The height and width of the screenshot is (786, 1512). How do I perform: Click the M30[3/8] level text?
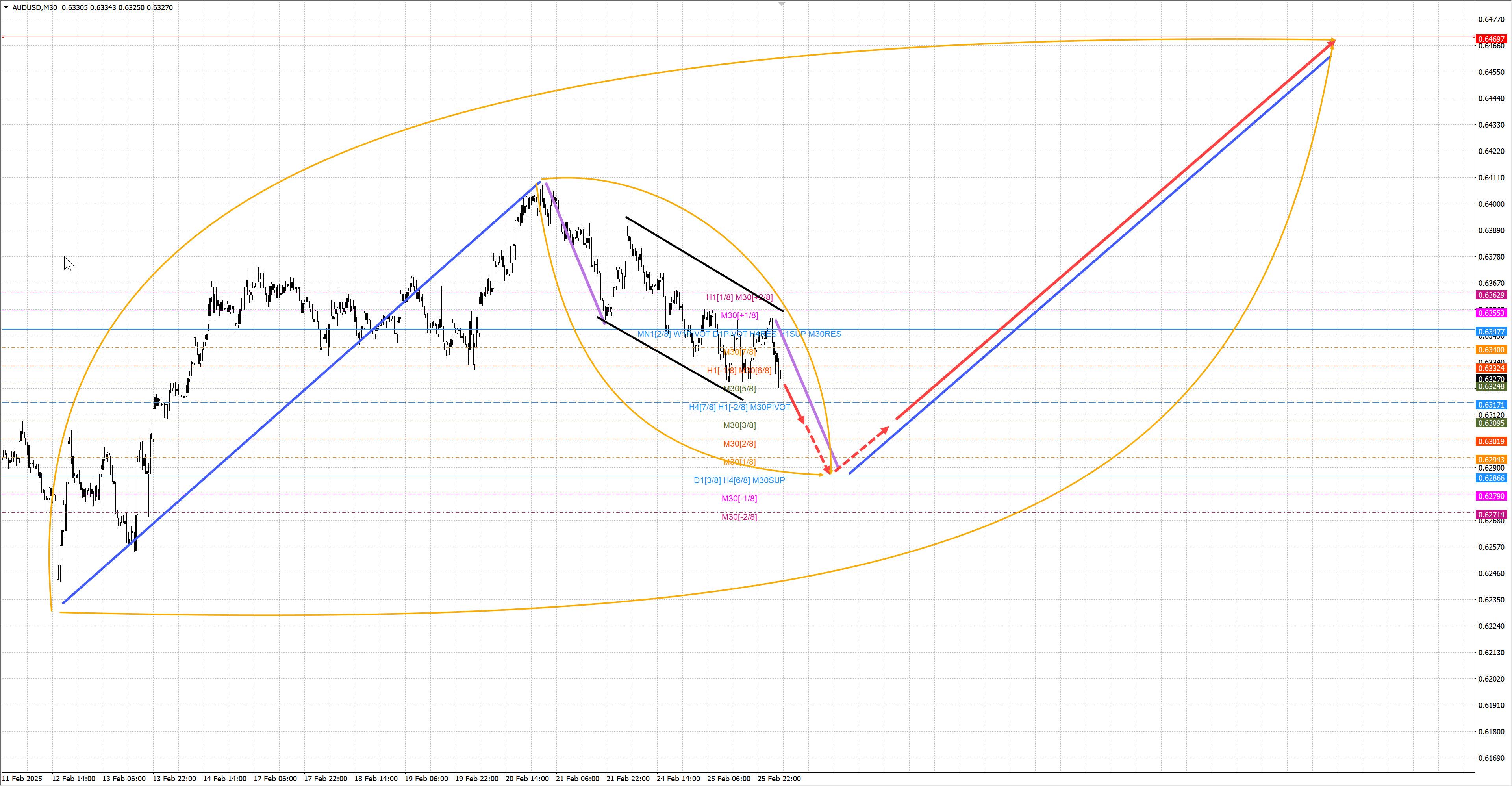tap(739, 425)
